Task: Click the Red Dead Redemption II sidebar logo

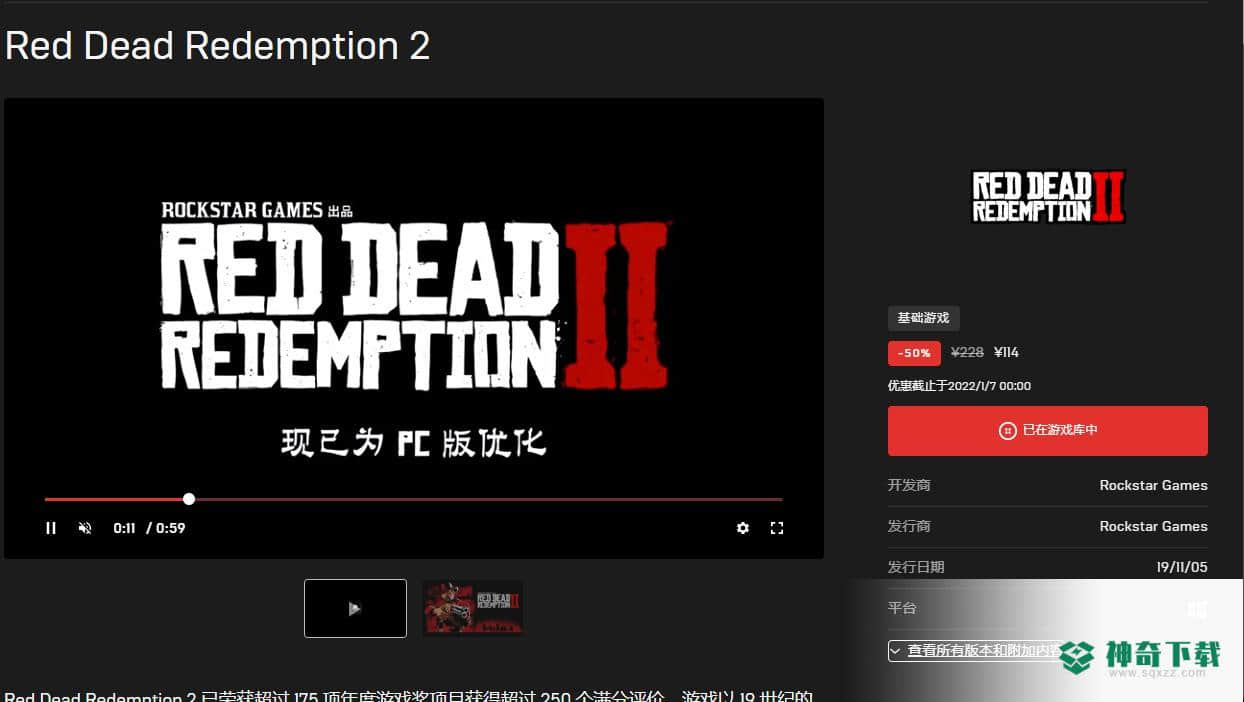Action: tap(1048, 196)
